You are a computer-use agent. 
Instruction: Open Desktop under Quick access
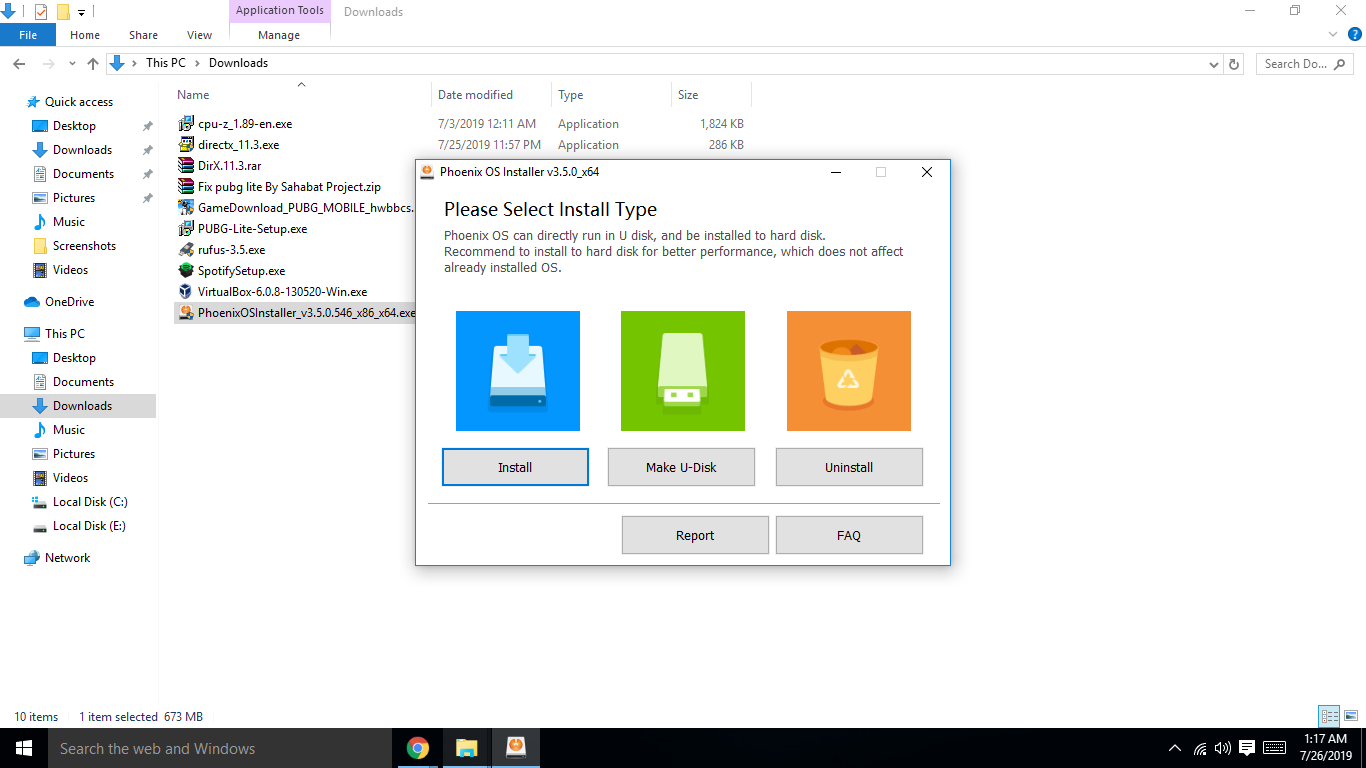tap(74, 126)
